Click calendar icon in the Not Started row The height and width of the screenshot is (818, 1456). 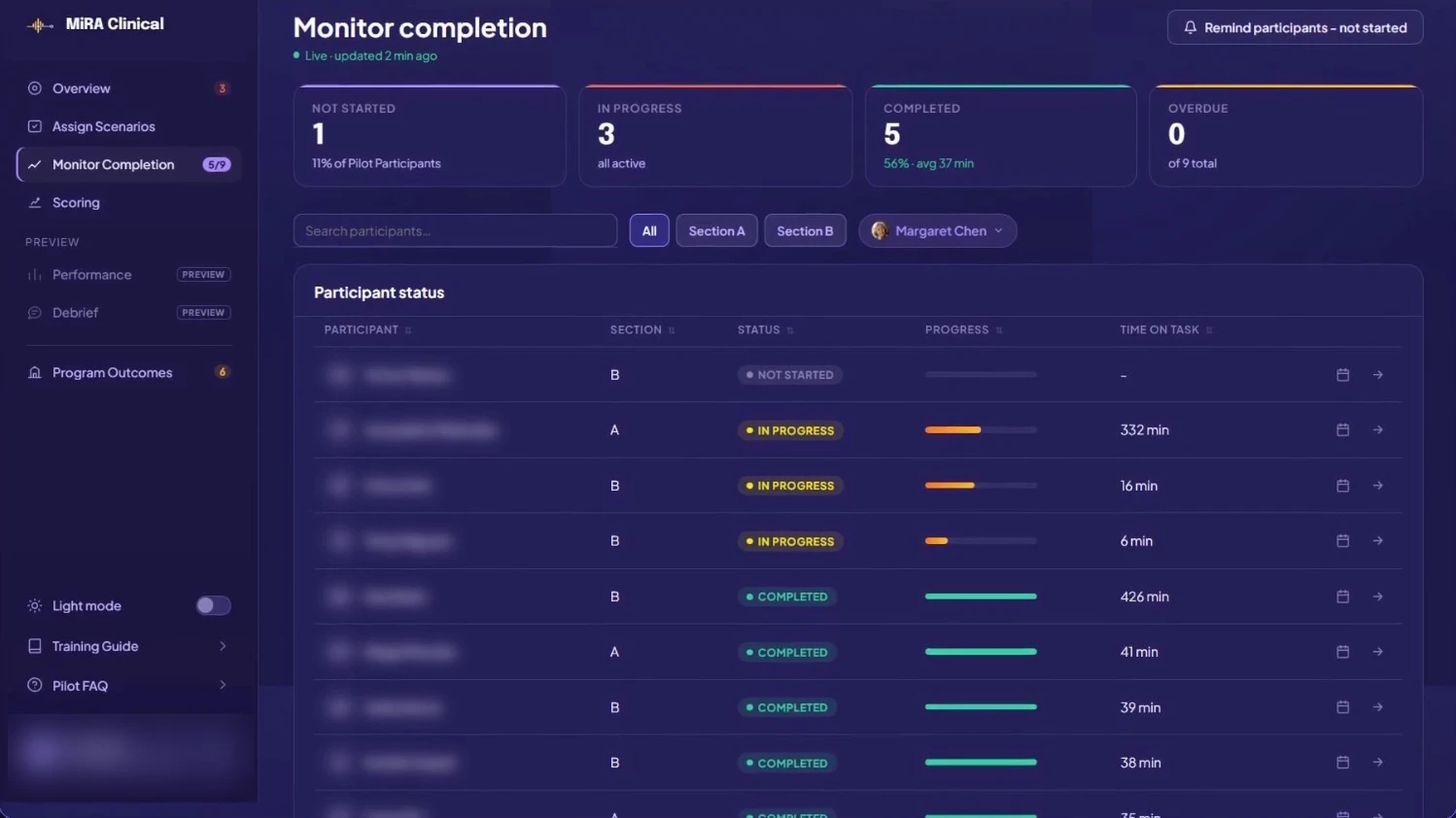click(1342, 374)
